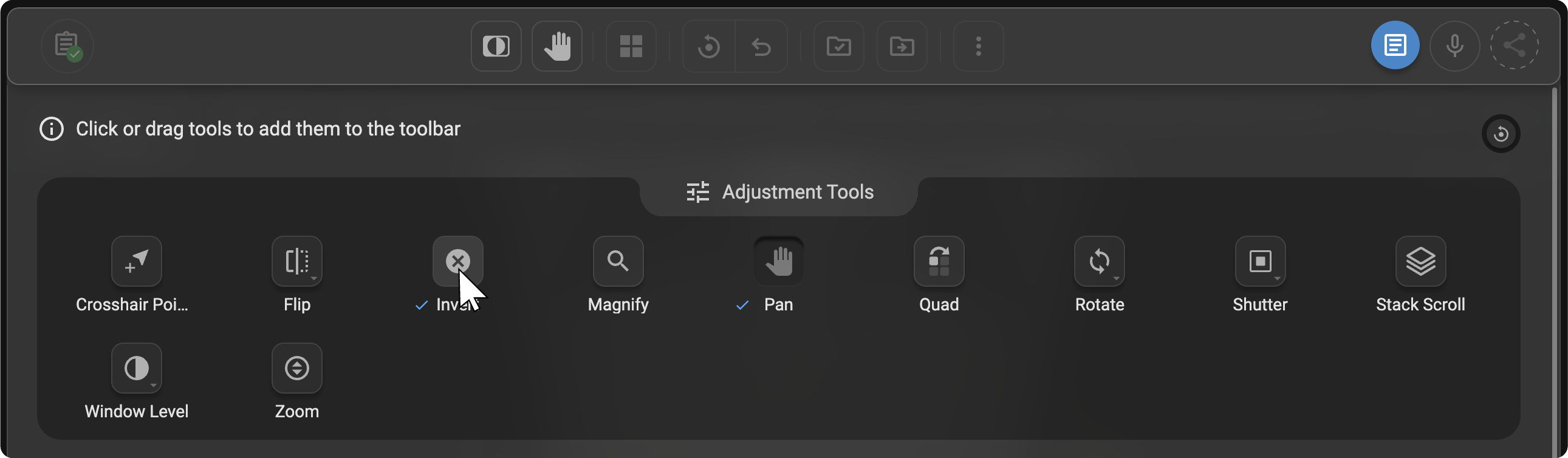Viewport: 1568px width, 458px height.
Task: Click the reset toolbar customization button
Action: (x=1501, y=134)
